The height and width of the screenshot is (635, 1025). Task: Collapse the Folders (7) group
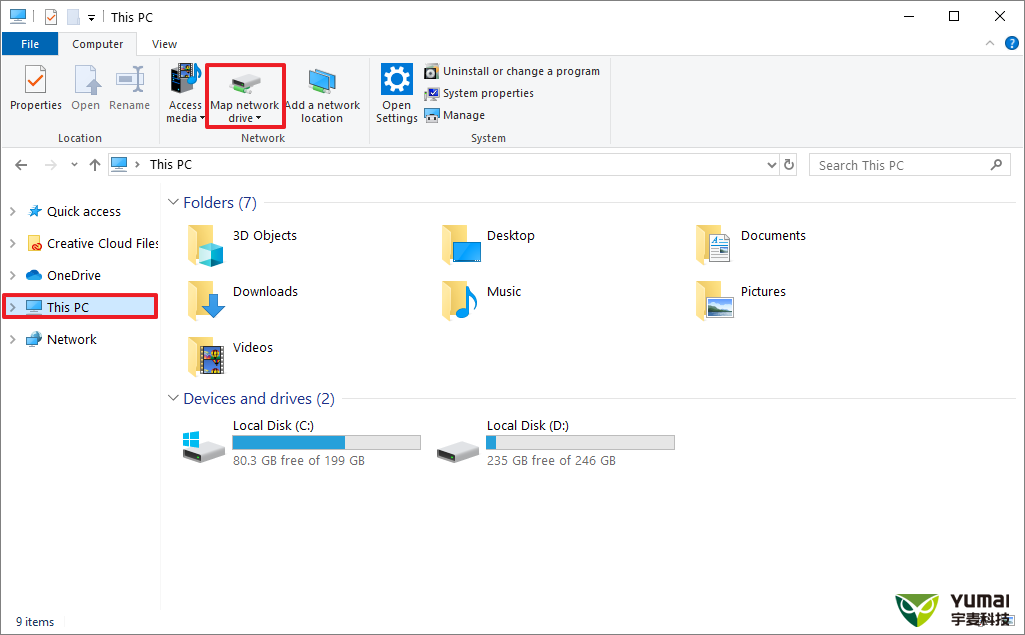tap(173, 203)
